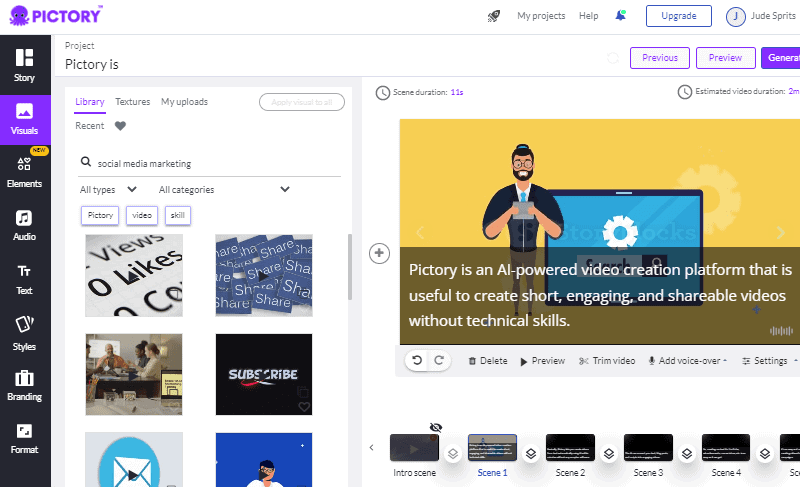Click Trim video option
The image size is (800, 487).
coord(607,361)
